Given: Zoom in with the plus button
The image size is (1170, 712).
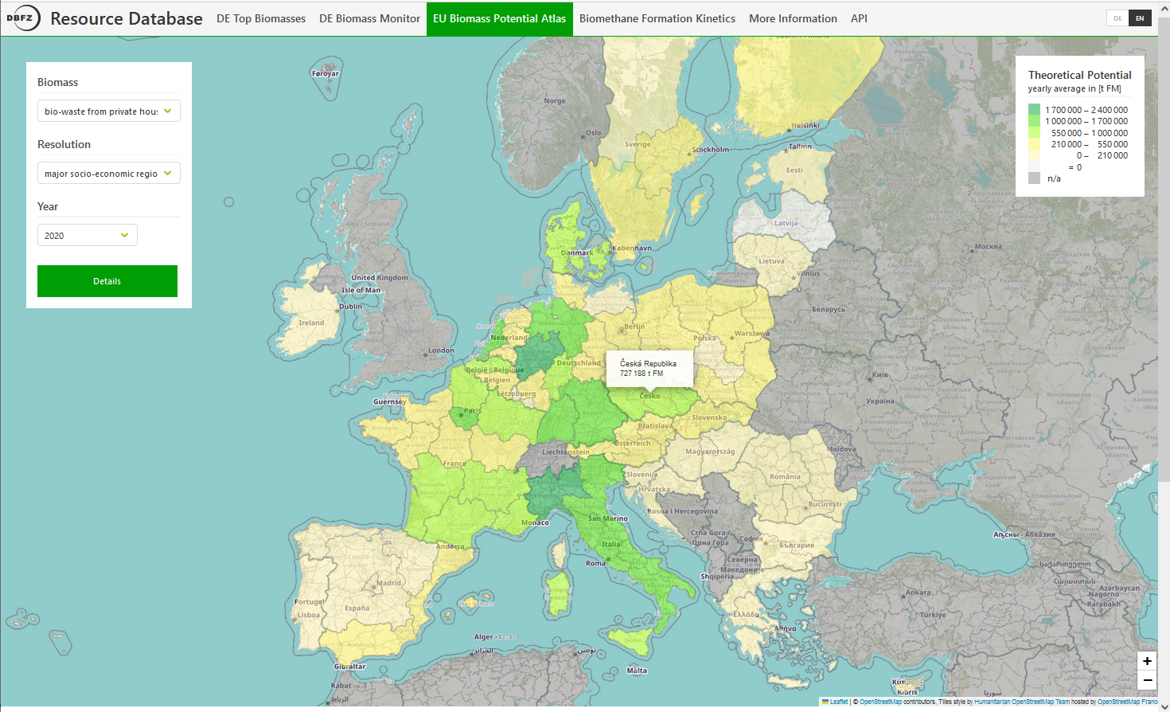Looking at the screenshot, I should pyautogui.click(x=1147, y=661).
